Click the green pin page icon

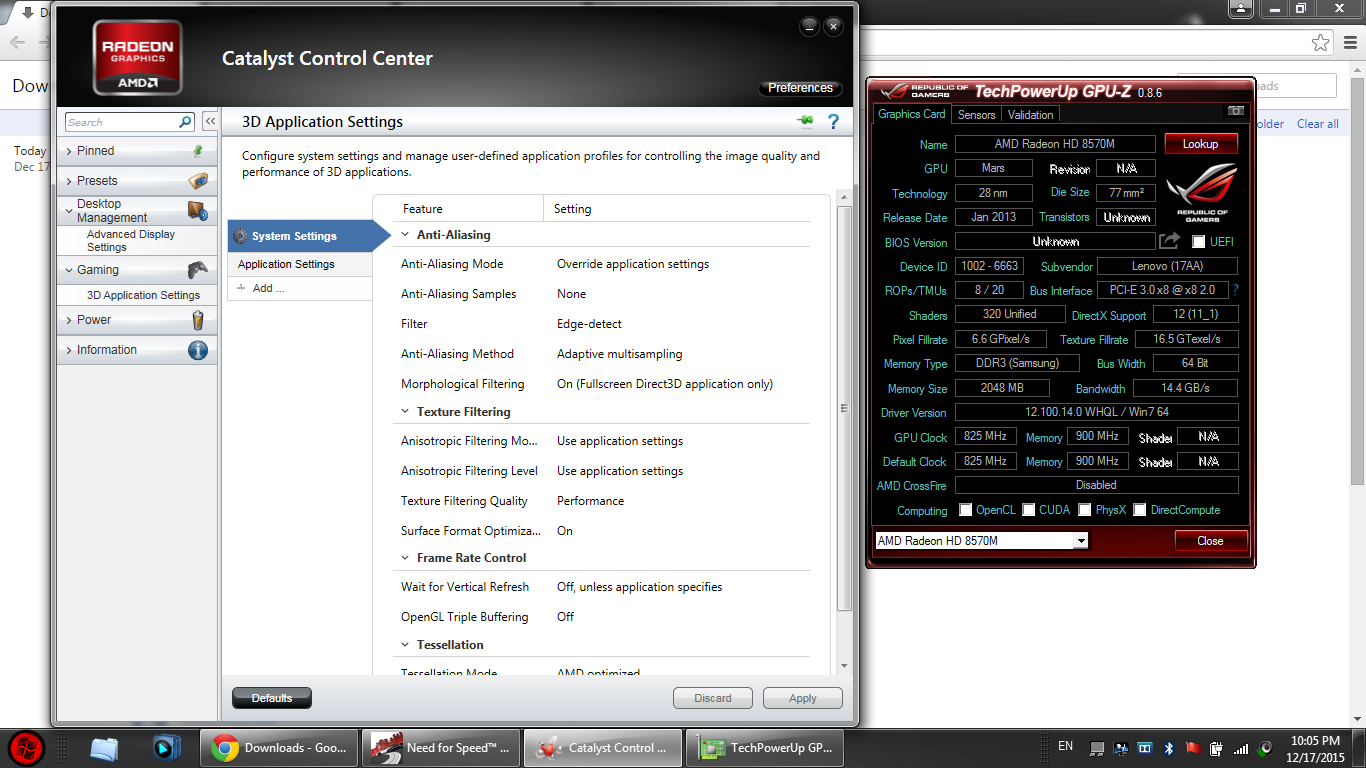(805, 122)
